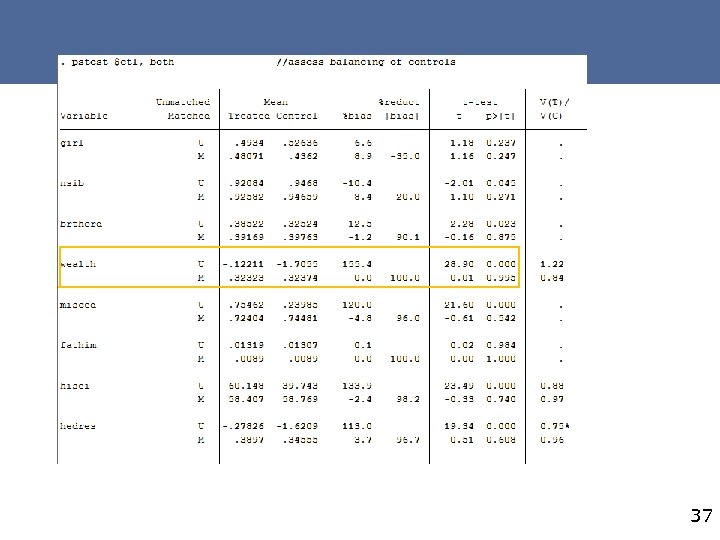Click the 'V(T)/V(C)' column header
720x540 pixels.
point(553,108)
